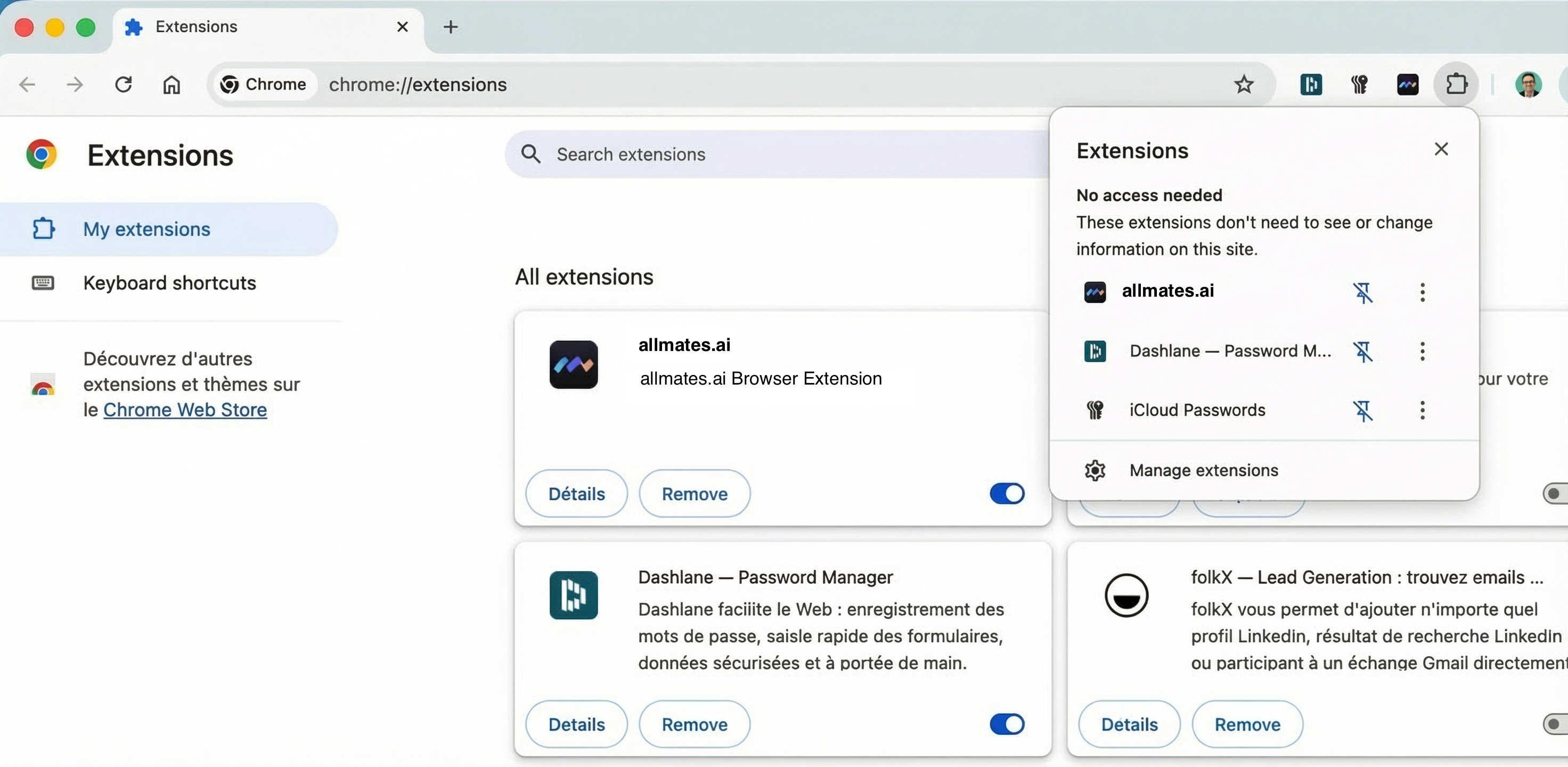This screenshot has height=767, width=1568.
Task: Bookmark this page with the star
Action: [x=1244, y=84]
